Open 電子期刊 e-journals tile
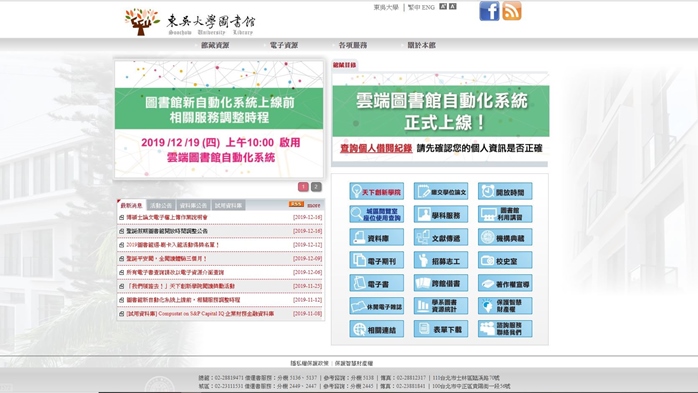 (x=377, y=260)
